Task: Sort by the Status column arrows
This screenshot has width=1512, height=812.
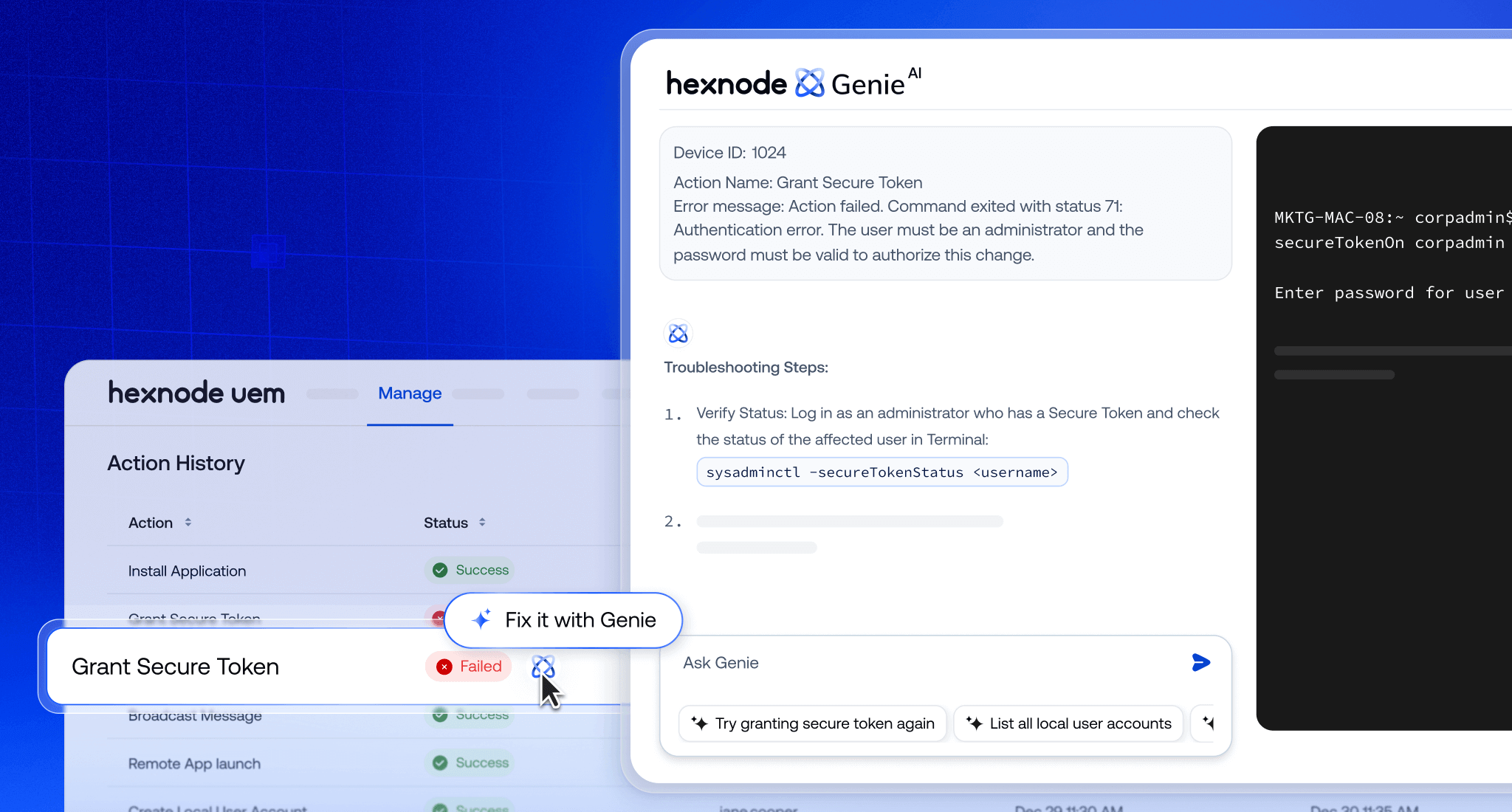Action: click(x=482, y=522)
